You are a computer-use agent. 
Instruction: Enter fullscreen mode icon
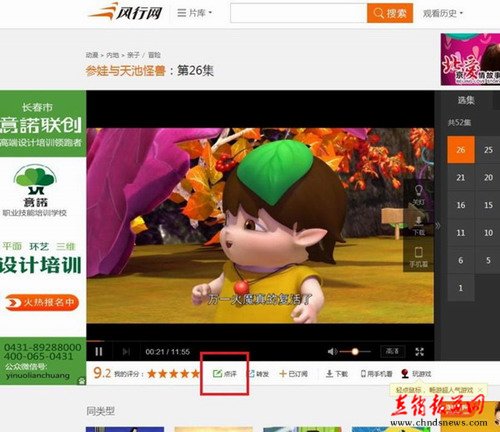coord(419,351)
